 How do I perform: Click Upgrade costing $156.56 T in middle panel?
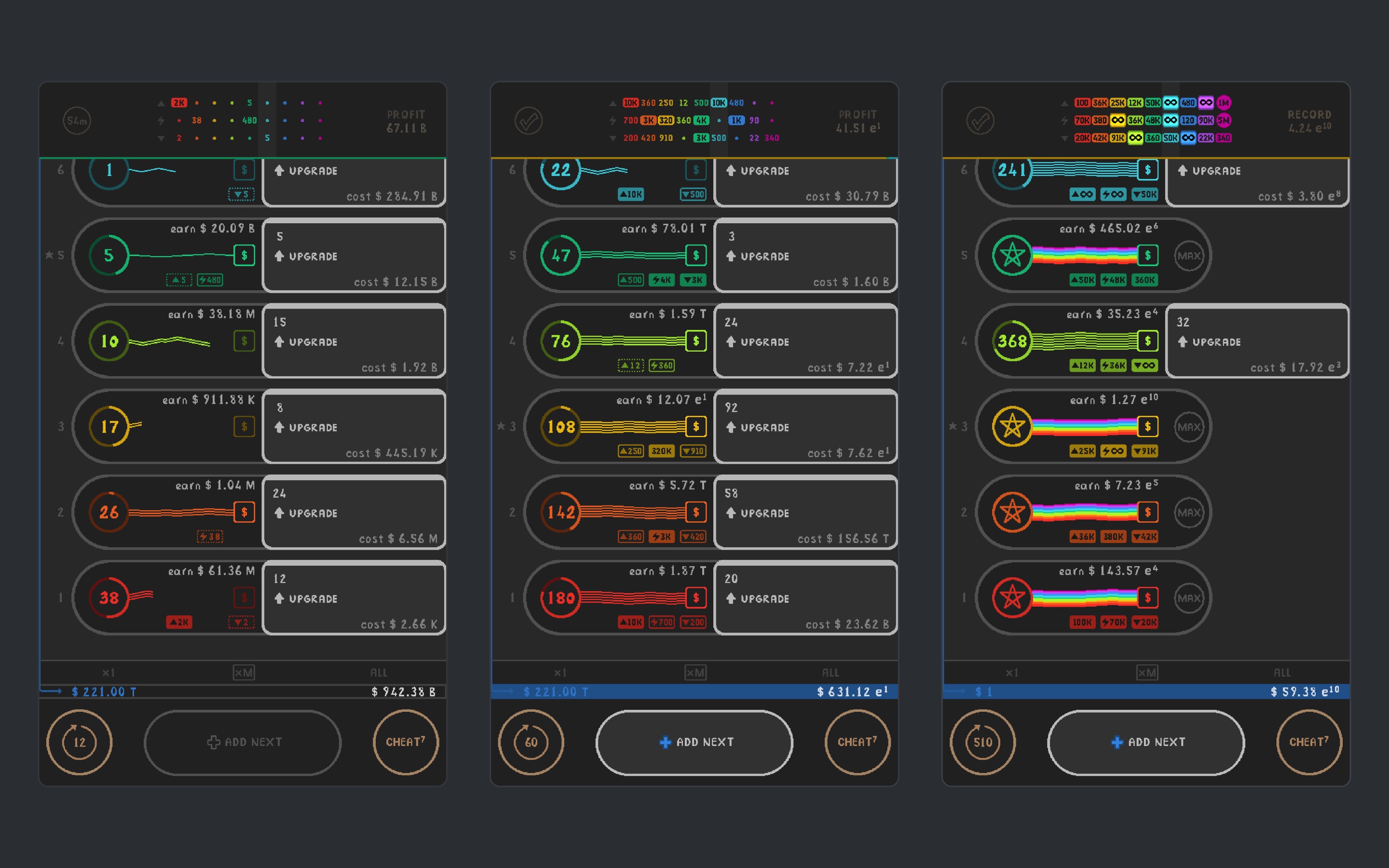pyautogui.click(x=806, y=512)
